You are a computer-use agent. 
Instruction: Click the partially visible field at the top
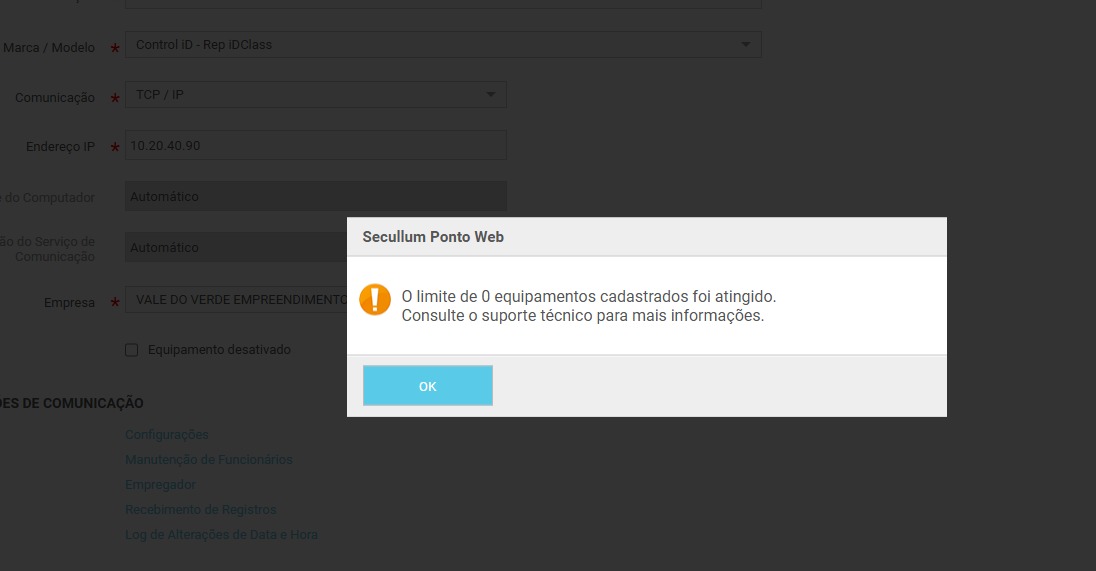click(x=442, y=4)
